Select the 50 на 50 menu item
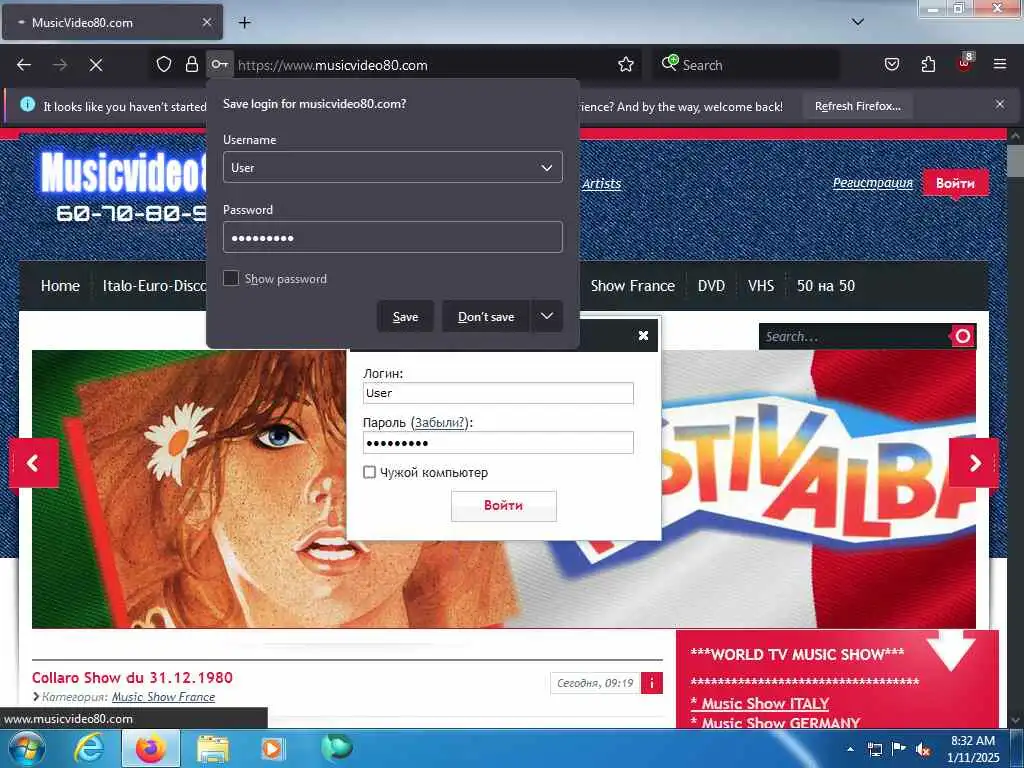Viewport: 1024px width, 768px height. pyautogui.click(x=825, y=285)
